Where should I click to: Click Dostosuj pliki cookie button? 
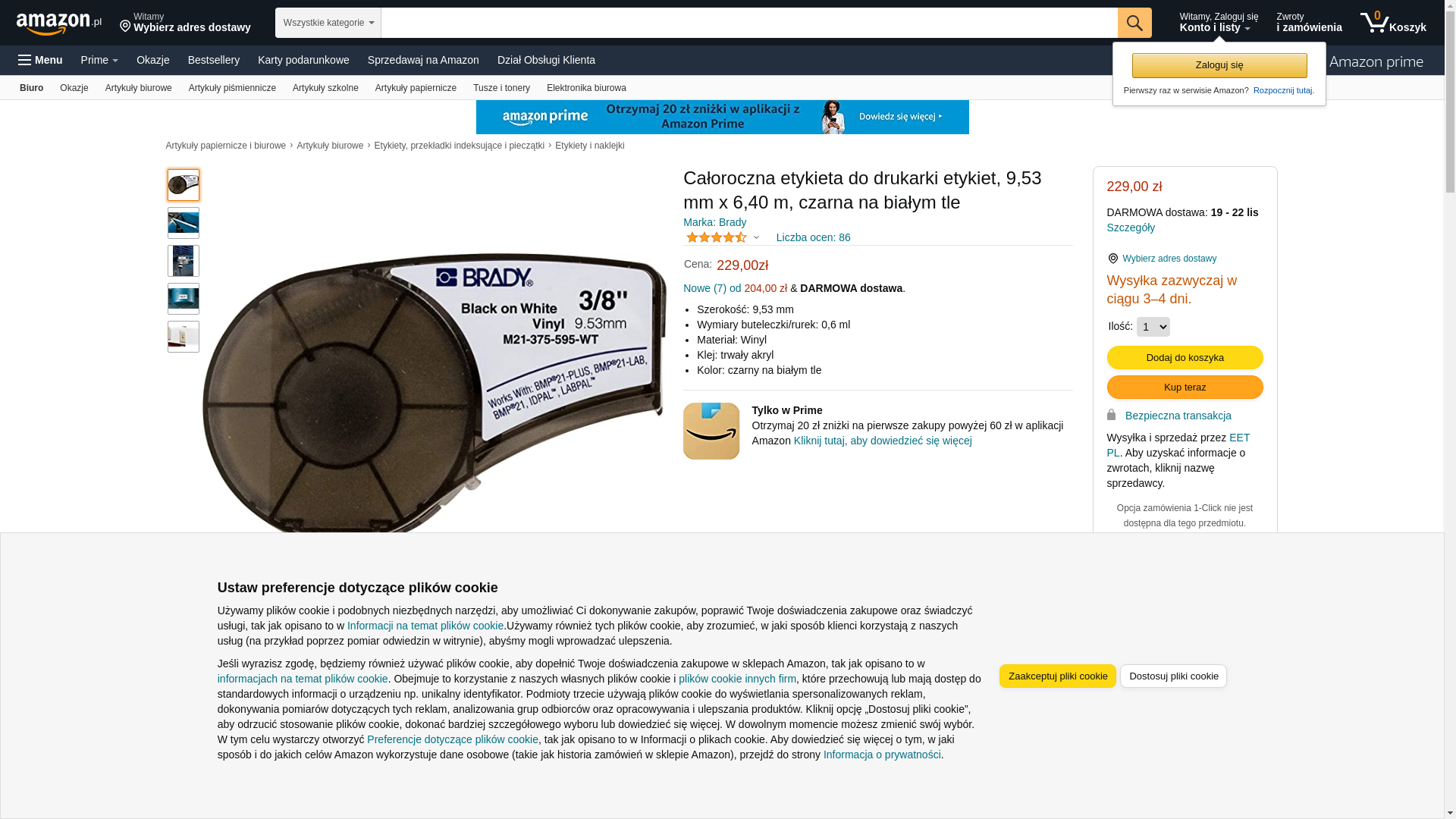point(1173,676)
